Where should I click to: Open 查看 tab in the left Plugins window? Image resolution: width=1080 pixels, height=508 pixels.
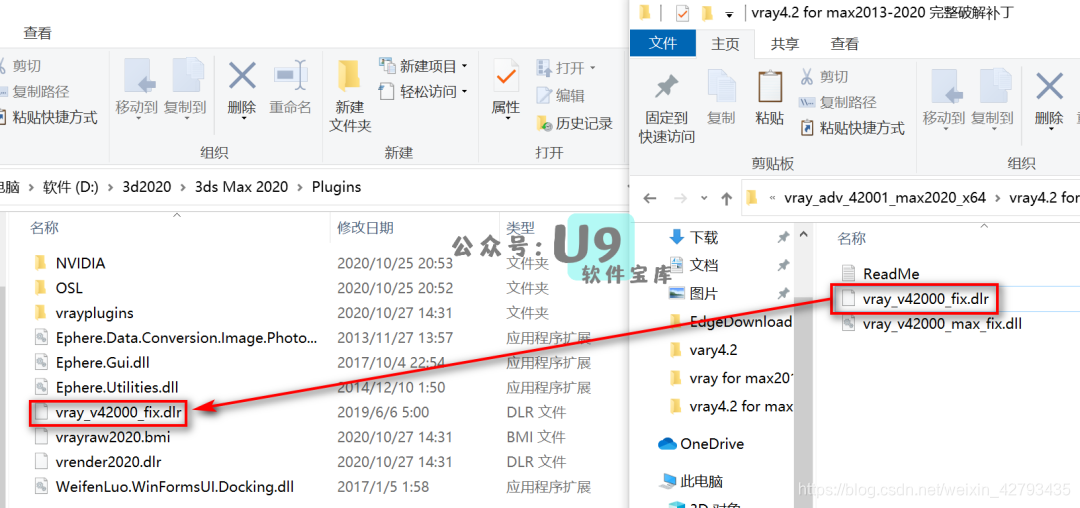37,33
